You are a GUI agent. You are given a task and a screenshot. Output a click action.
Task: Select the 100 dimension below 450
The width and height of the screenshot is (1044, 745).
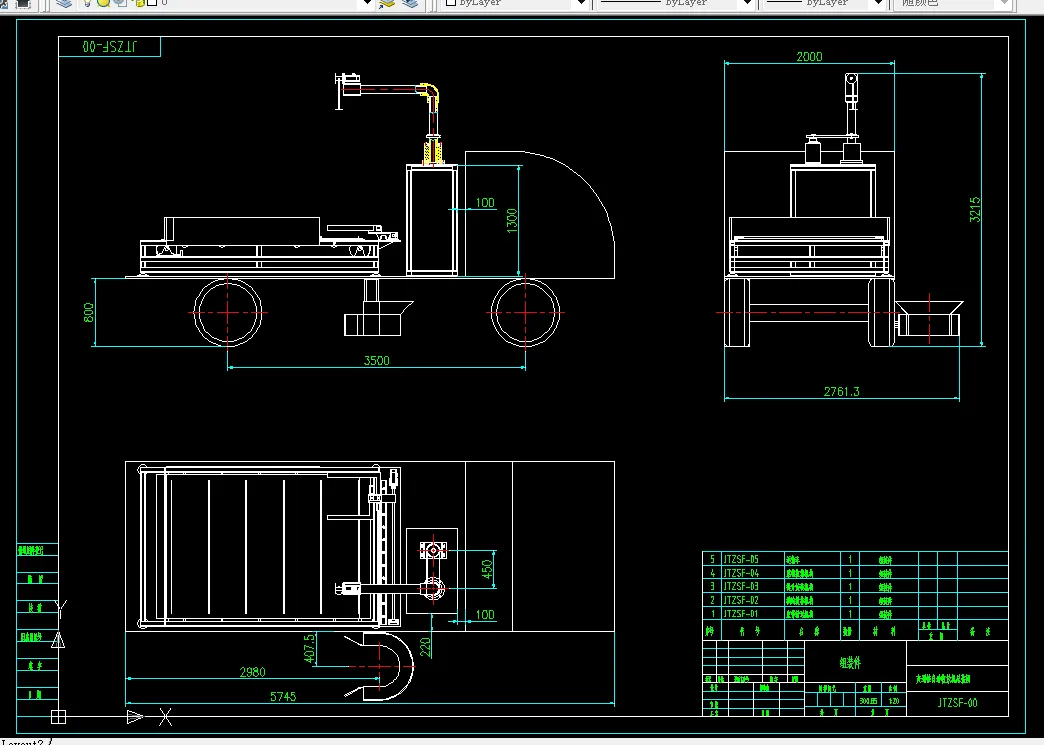click(x=485, y=615)
